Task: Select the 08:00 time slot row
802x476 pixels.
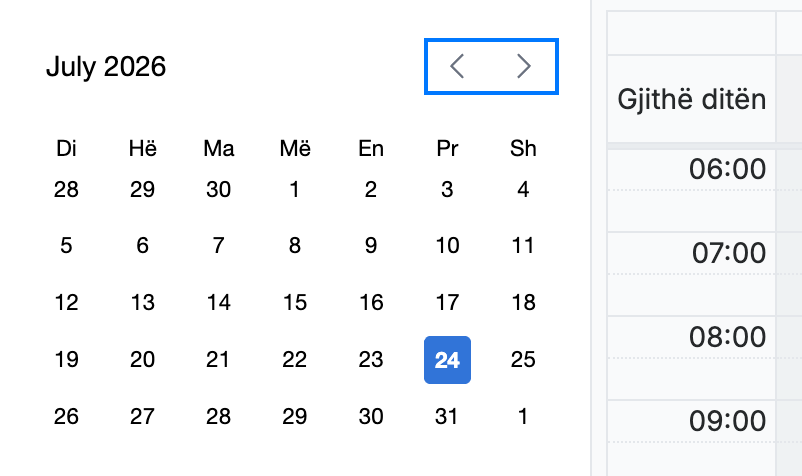Action: [691, 357]
